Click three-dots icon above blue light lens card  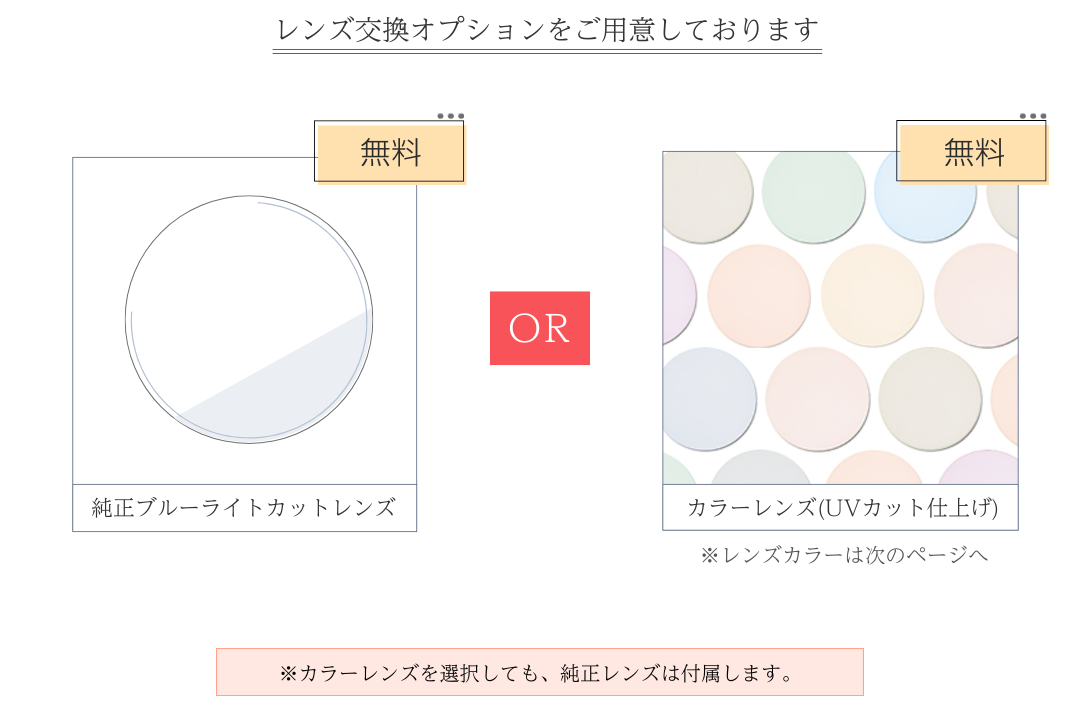(x=450, y=116)
